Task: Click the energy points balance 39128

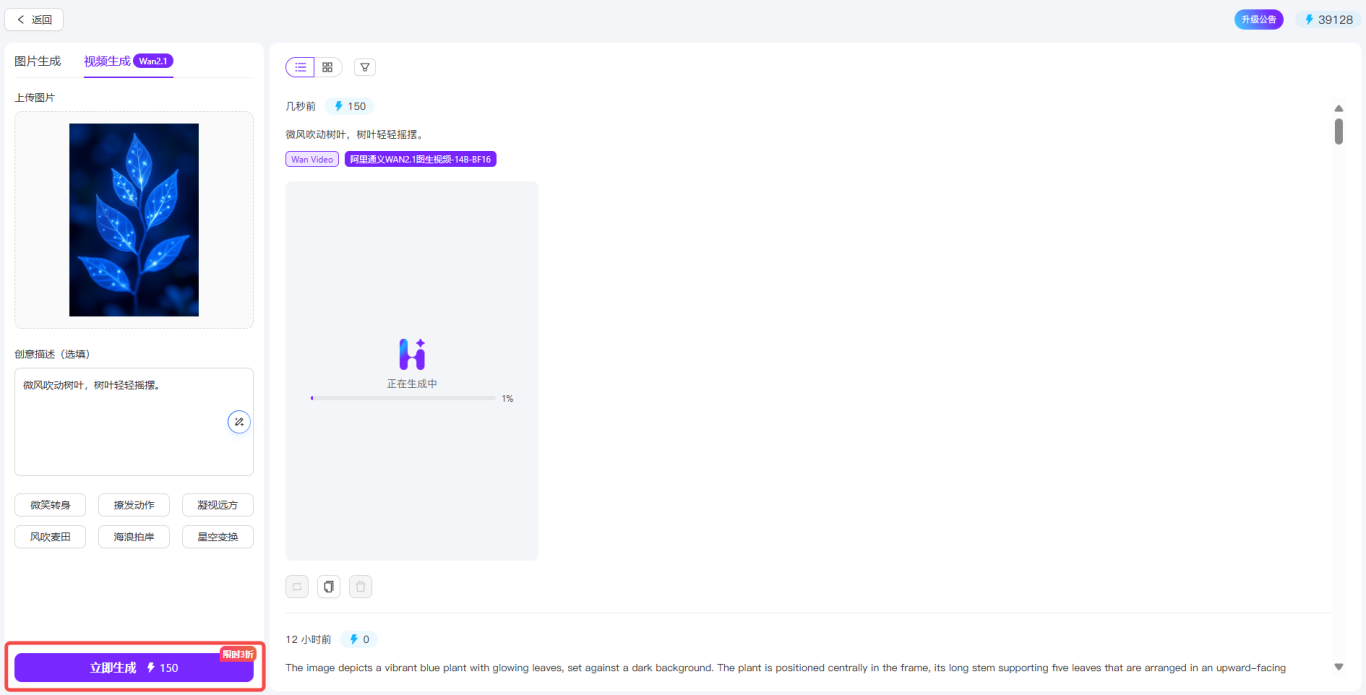Action: tap(1328, 19)
